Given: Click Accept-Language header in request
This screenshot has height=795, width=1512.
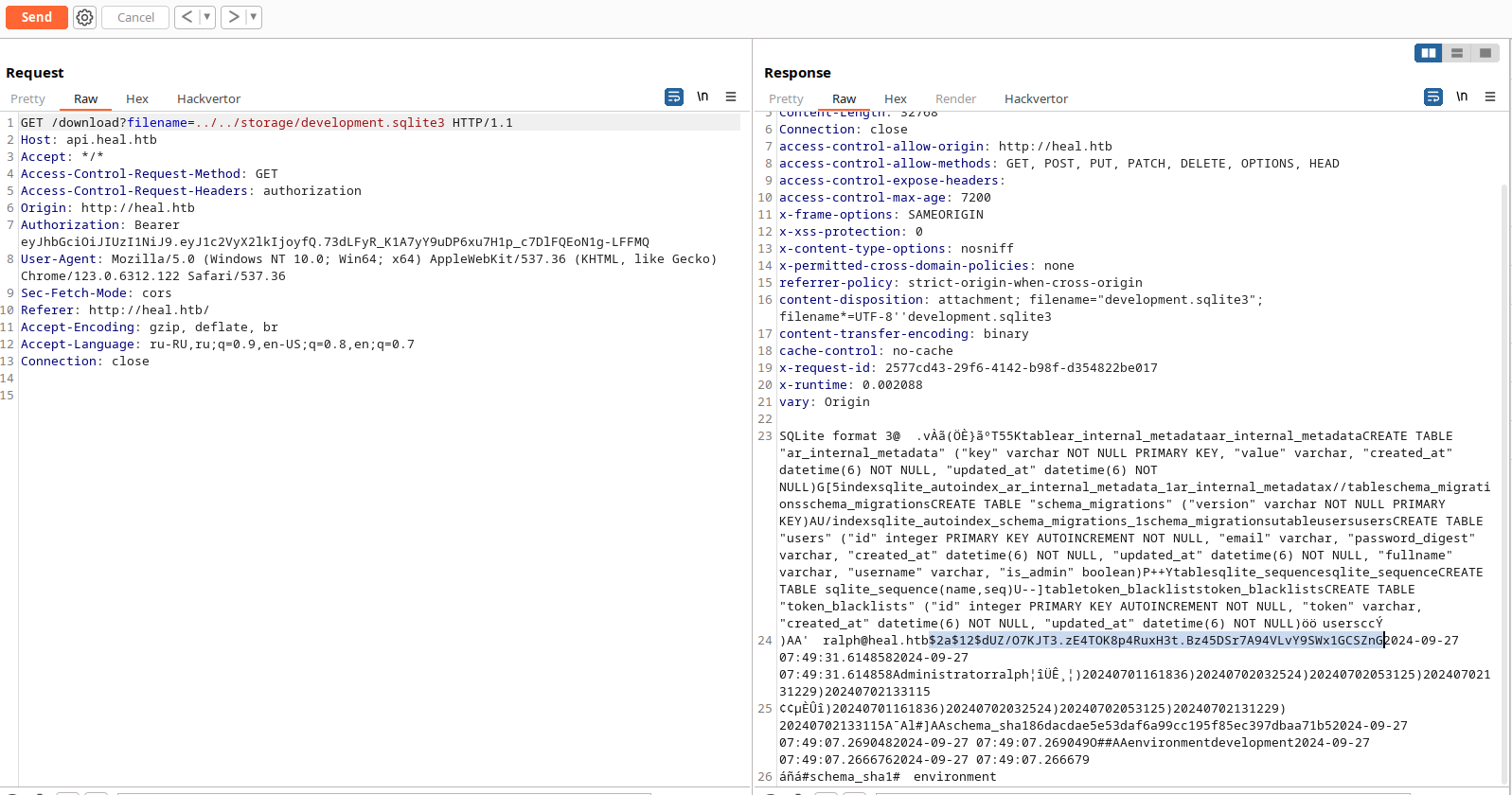Looking at the screenshot, I should [x=218, y=344].
